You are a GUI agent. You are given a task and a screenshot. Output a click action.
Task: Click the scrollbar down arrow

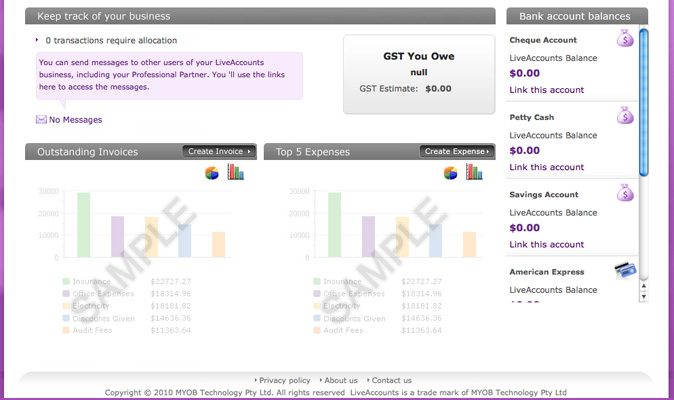click(643, 296)
